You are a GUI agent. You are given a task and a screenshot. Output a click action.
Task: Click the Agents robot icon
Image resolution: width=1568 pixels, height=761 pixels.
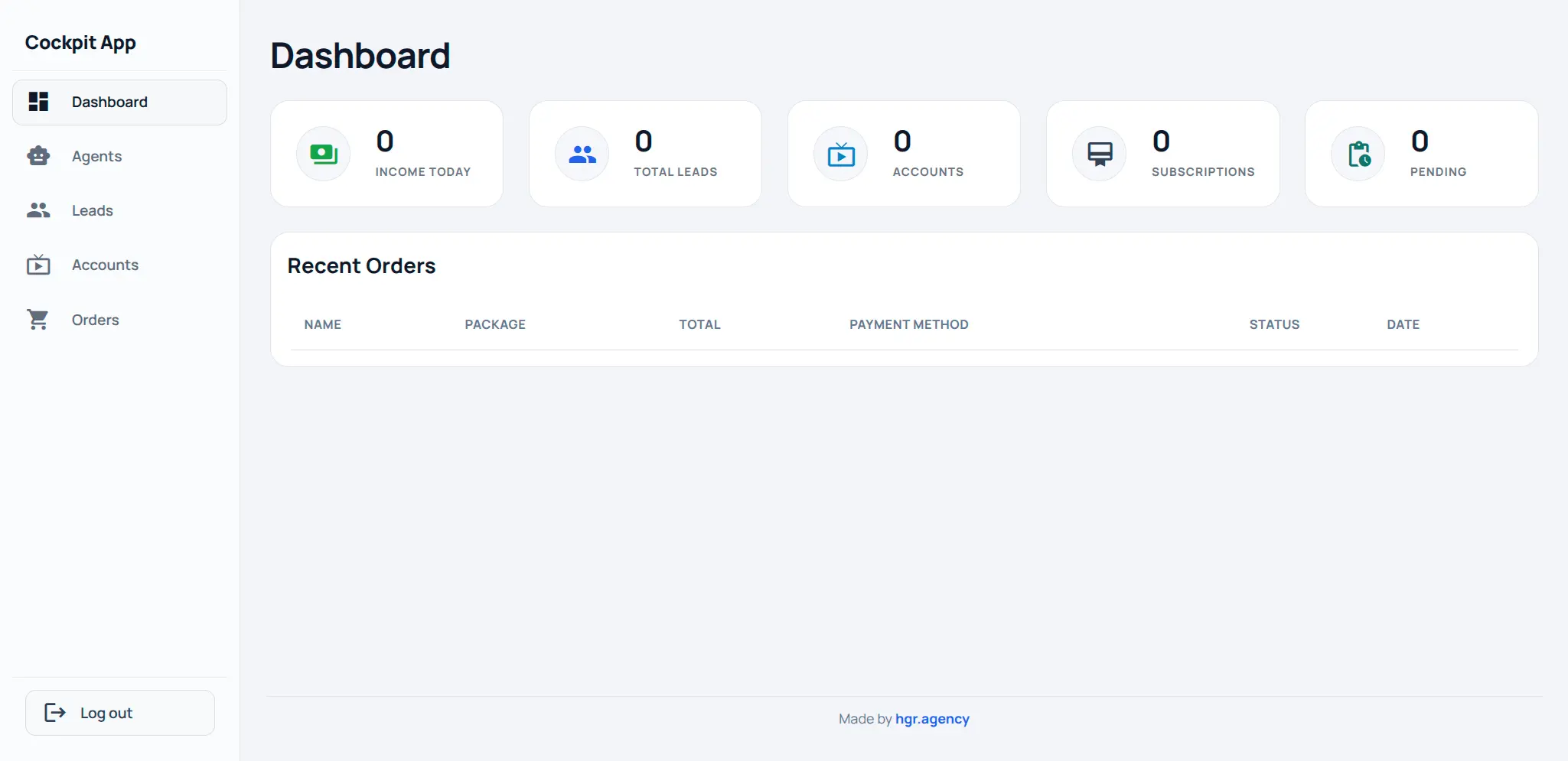point(38,156)
